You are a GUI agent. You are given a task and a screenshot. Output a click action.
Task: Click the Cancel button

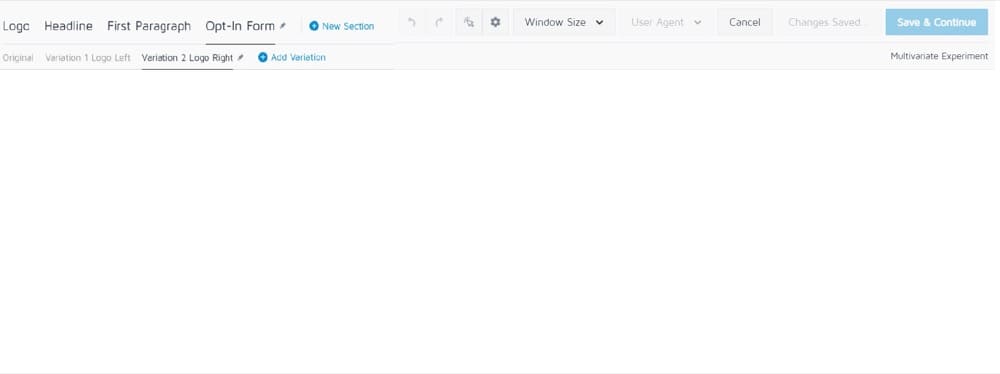pyautogui.click(x=744, y=22)
